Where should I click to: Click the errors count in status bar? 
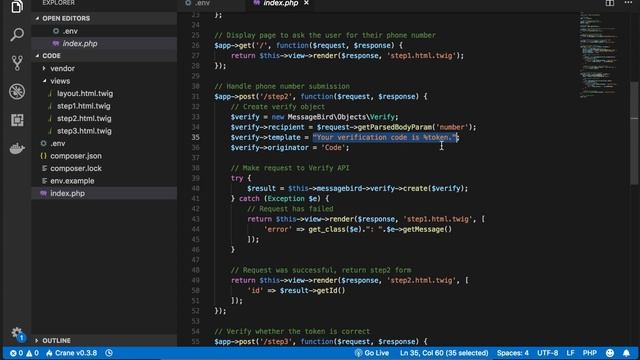tap(16, 353)
